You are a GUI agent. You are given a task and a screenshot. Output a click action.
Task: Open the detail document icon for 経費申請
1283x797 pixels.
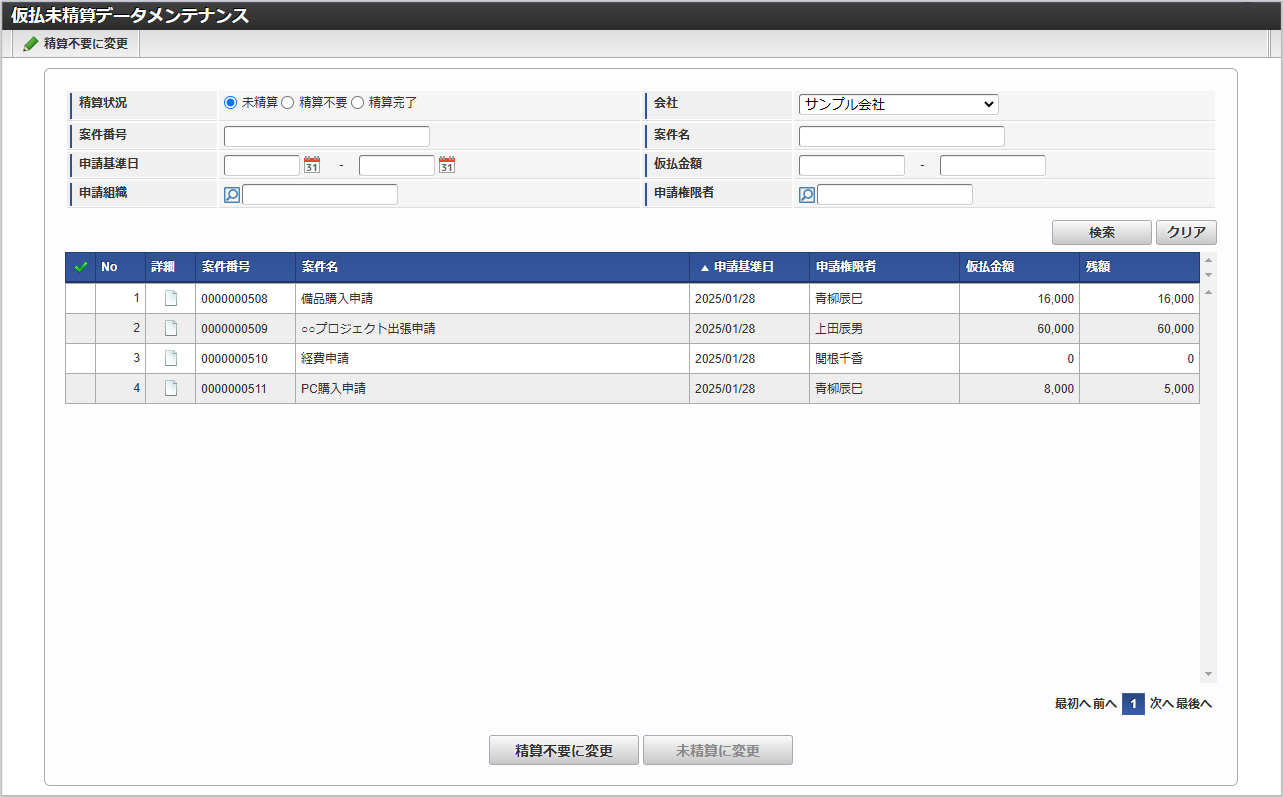(x=169, y=358)
